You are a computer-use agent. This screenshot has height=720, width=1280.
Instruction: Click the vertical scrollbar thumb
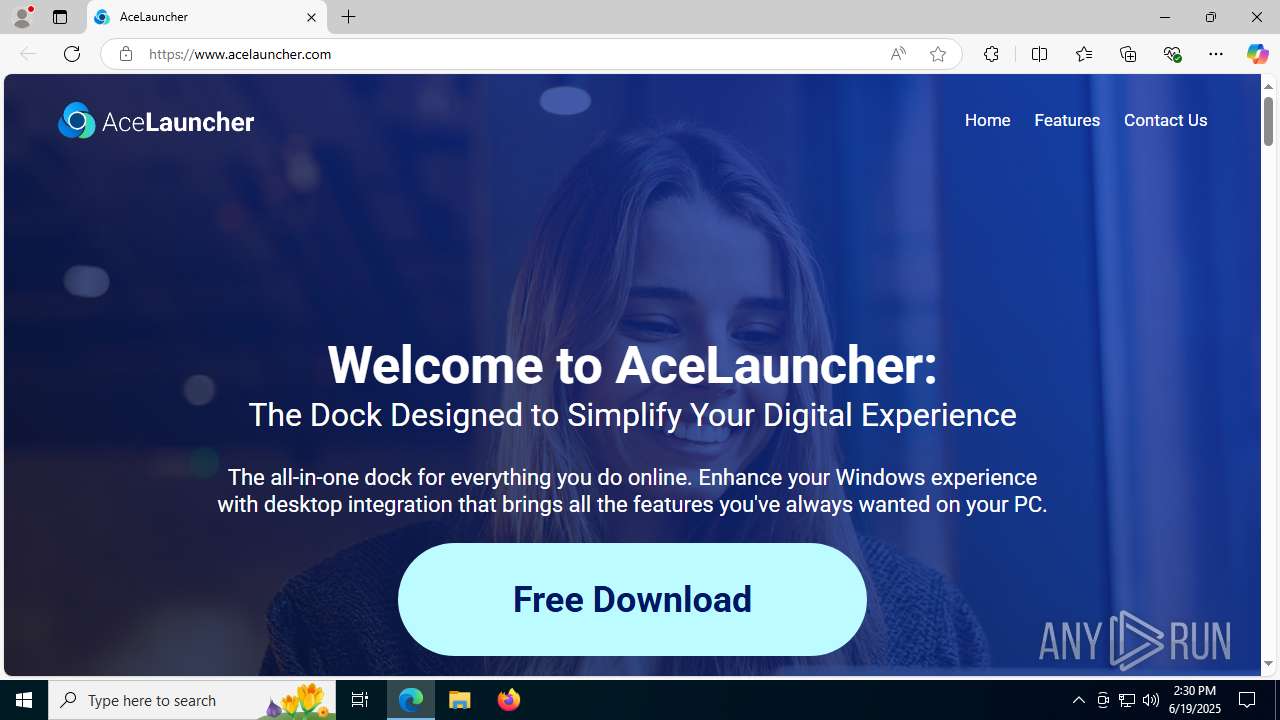1268,122
